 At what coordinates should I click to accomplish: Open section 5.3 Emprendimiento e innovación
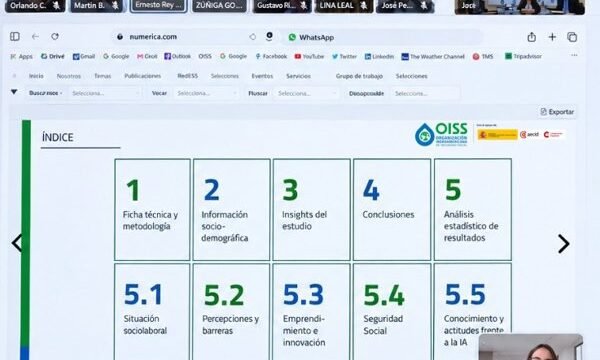pos(312,311)
